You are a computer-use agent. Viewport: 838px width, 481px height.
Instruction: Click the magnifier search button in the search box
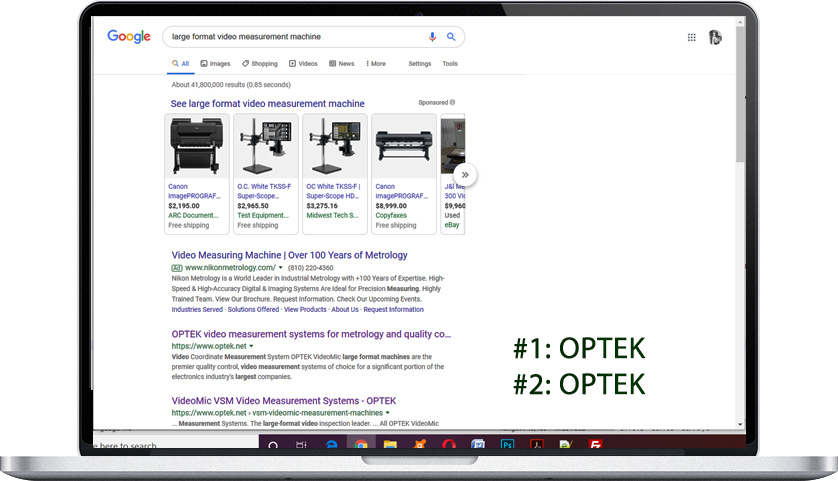(x=451, y=36)
